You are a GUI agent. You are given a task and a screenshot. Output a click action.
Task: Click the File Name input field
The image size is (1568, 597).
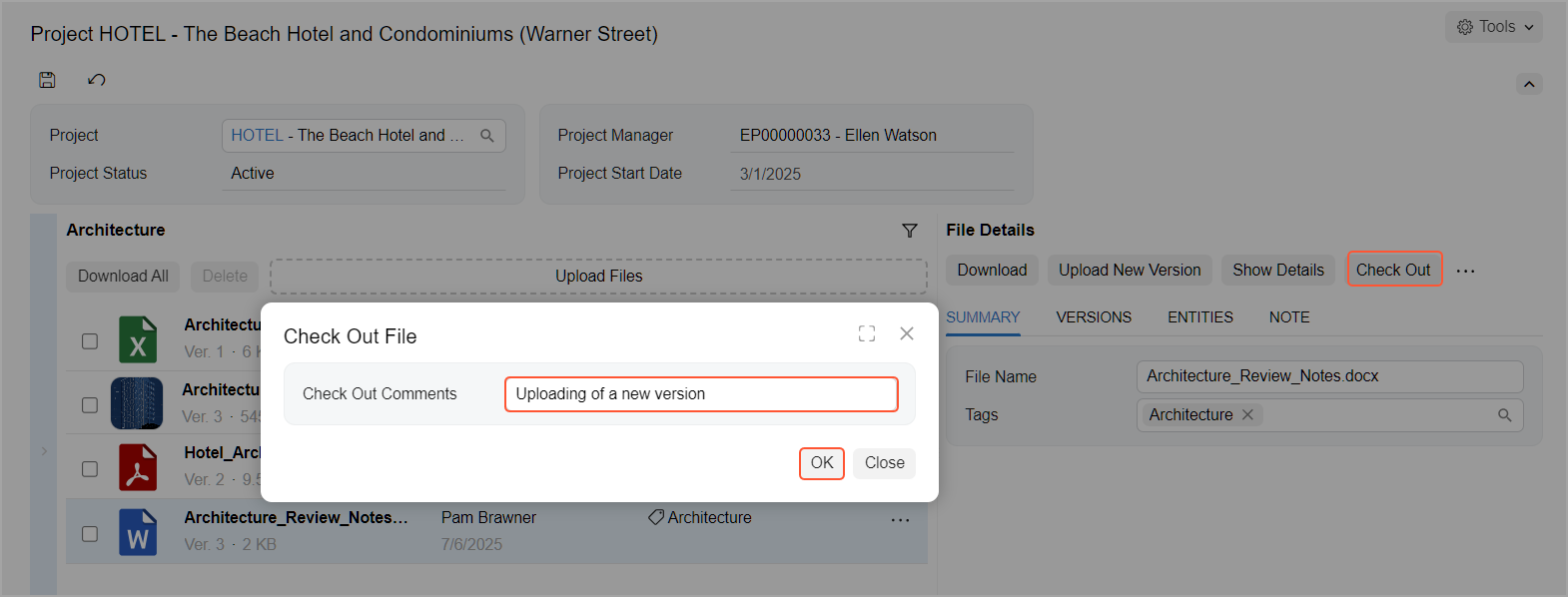(x=1329, y=376)
